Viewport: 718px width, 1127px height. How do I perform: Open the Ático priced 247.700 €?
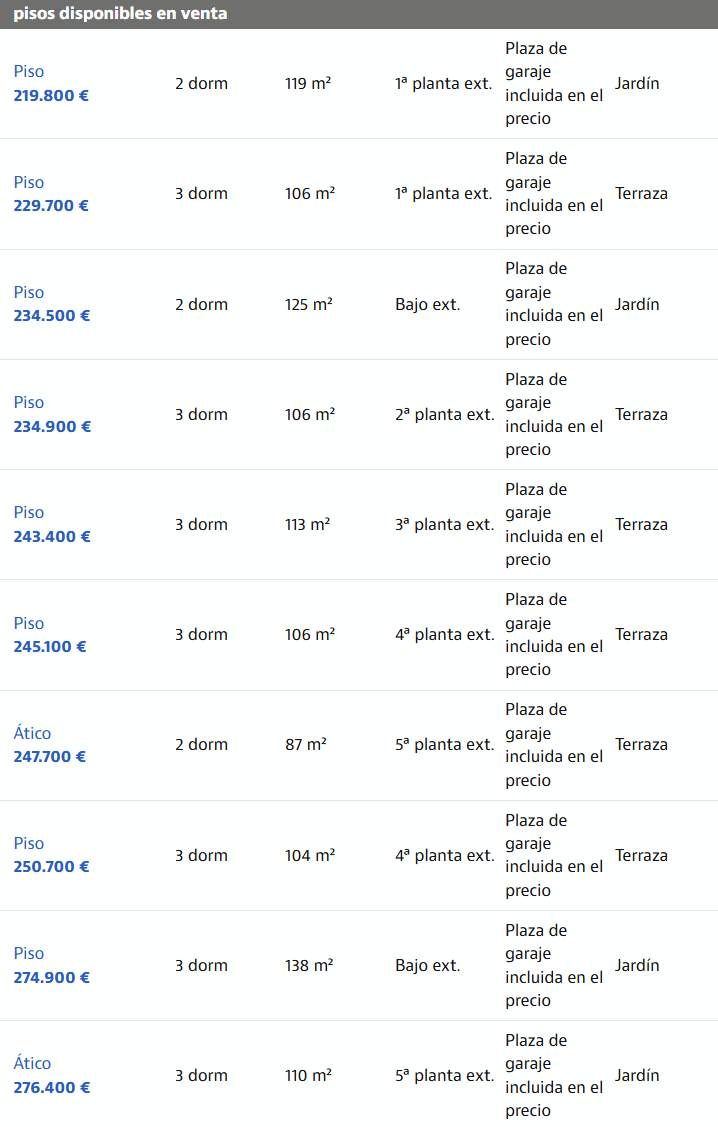point(50,756)
